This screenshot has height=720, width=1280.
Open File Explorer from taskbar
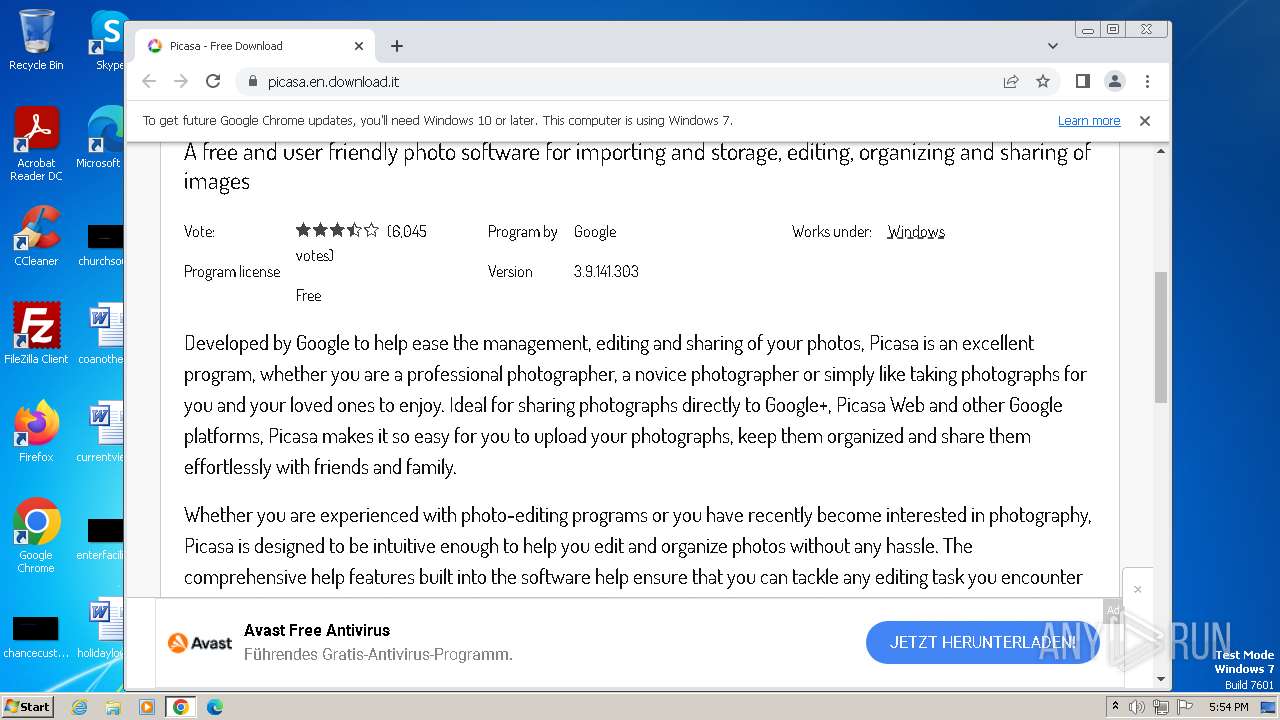click(x=113, y=707)
